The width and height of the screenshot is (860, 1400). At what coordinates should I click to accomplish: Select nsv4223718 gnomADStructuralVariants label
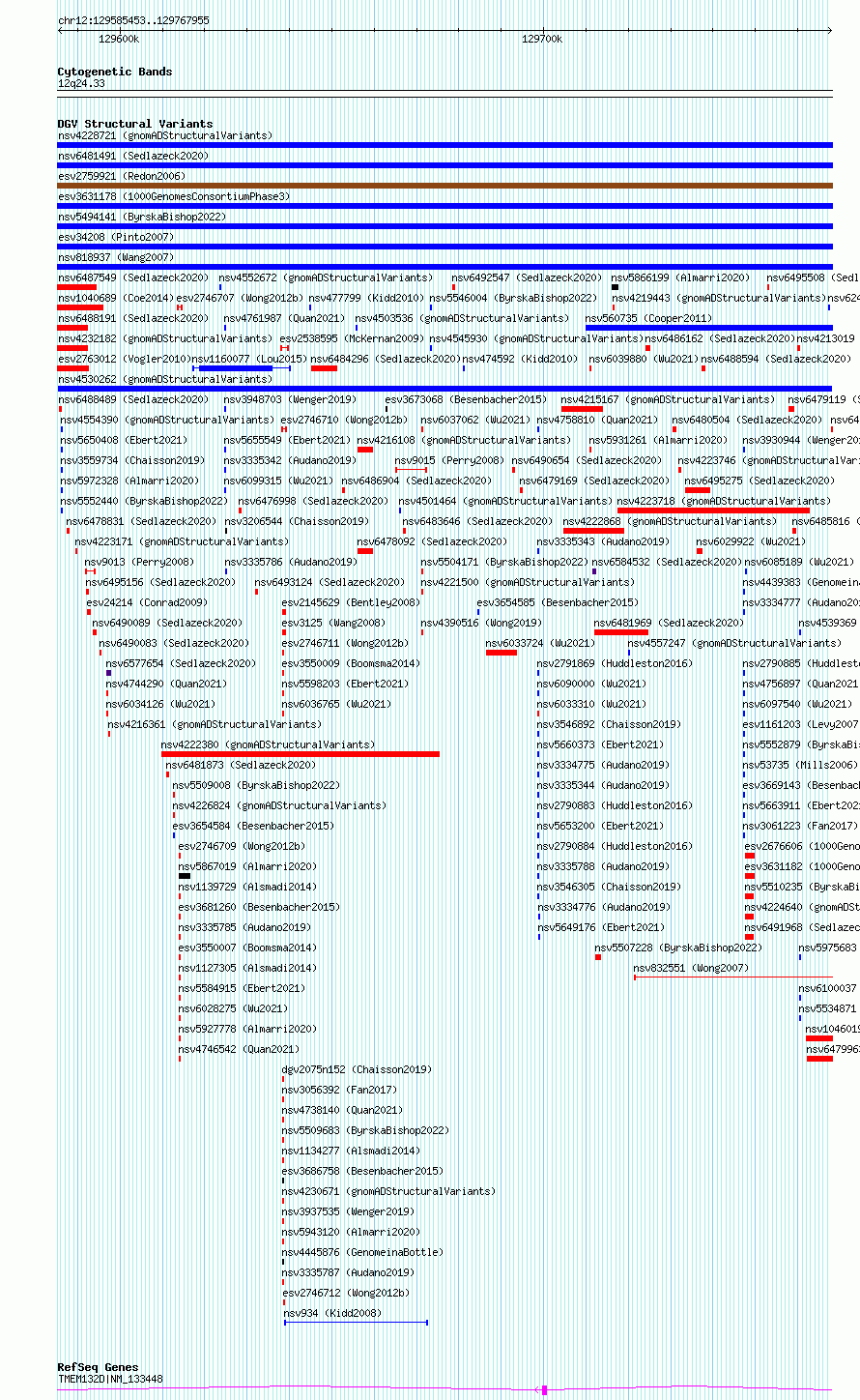(x=724, y=501)
